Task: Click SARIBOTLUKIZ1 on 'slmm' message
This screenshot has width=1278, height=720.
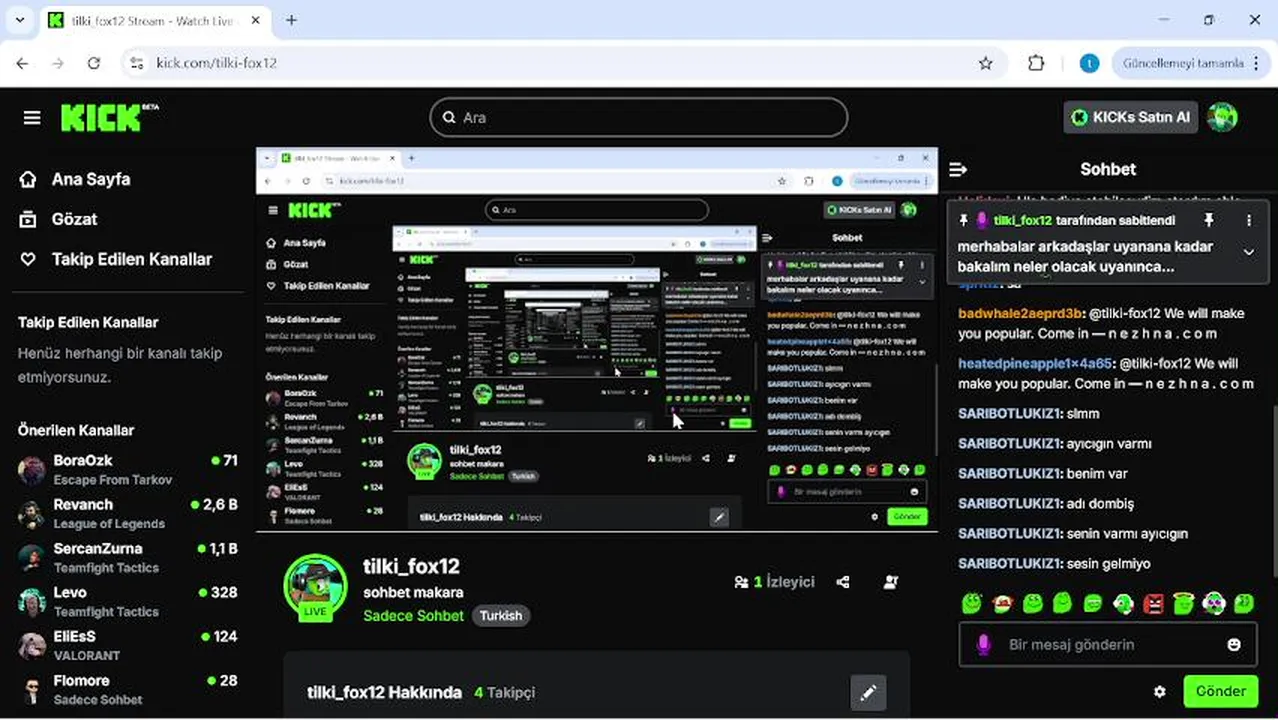Action: point(1010,413)
